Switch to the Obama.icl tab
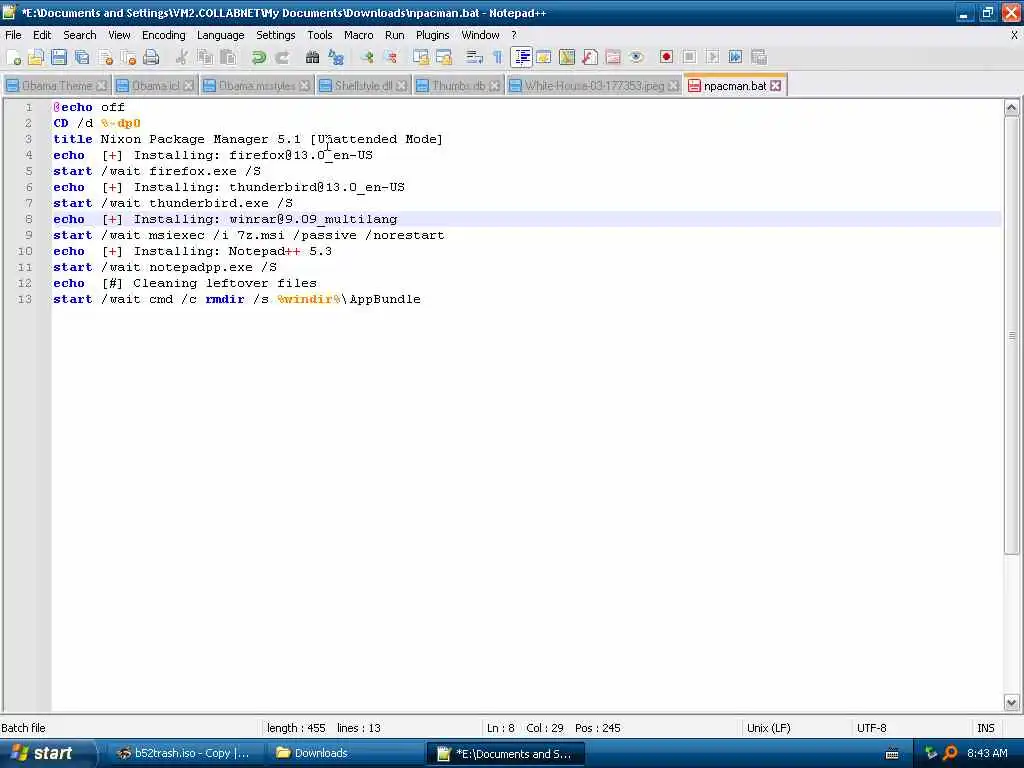Viewport: 1024px width, 768px height. (155, 86)
